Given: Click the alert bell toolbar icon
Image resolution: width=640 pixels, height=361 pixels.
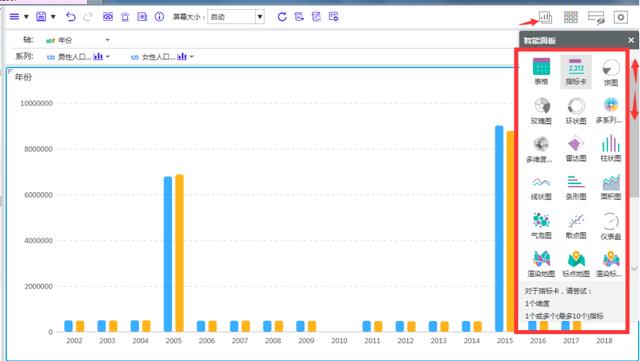Looking at the screenshot, I should [x=125, y=17].
